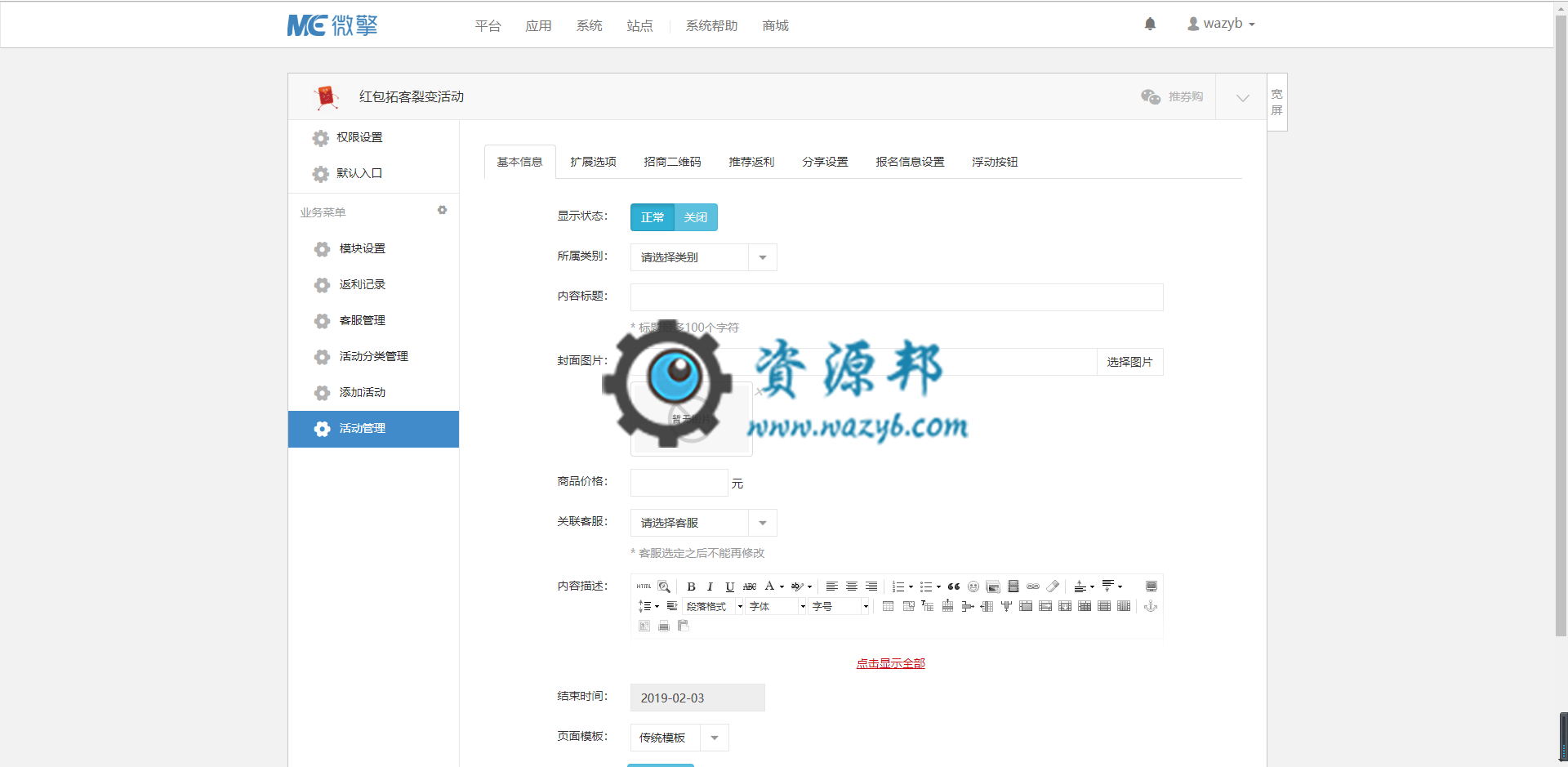The image size is (1568, 767).
Task: Insert a video via editor toolbar
Action: 1013,586
